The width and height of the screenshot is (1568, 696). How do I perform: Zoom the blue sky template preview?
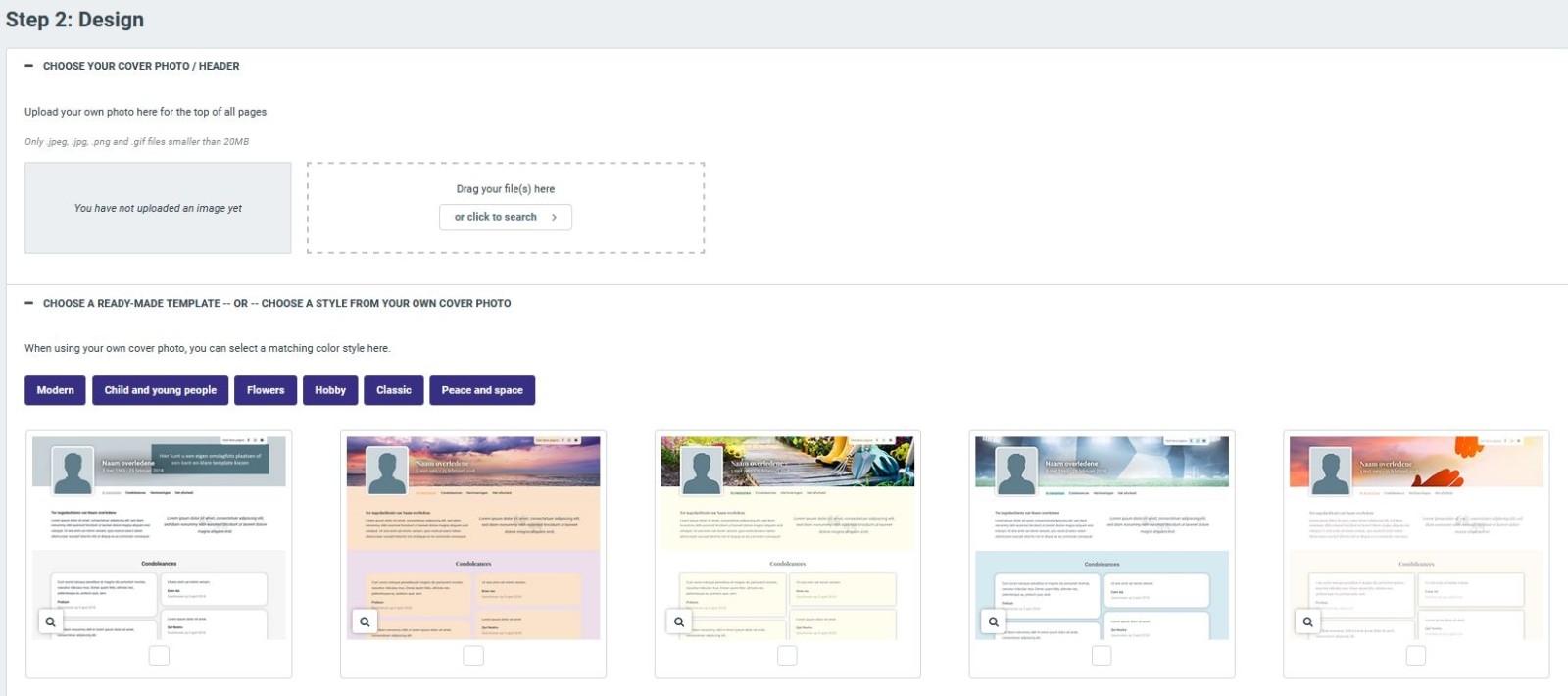[994, 621]
